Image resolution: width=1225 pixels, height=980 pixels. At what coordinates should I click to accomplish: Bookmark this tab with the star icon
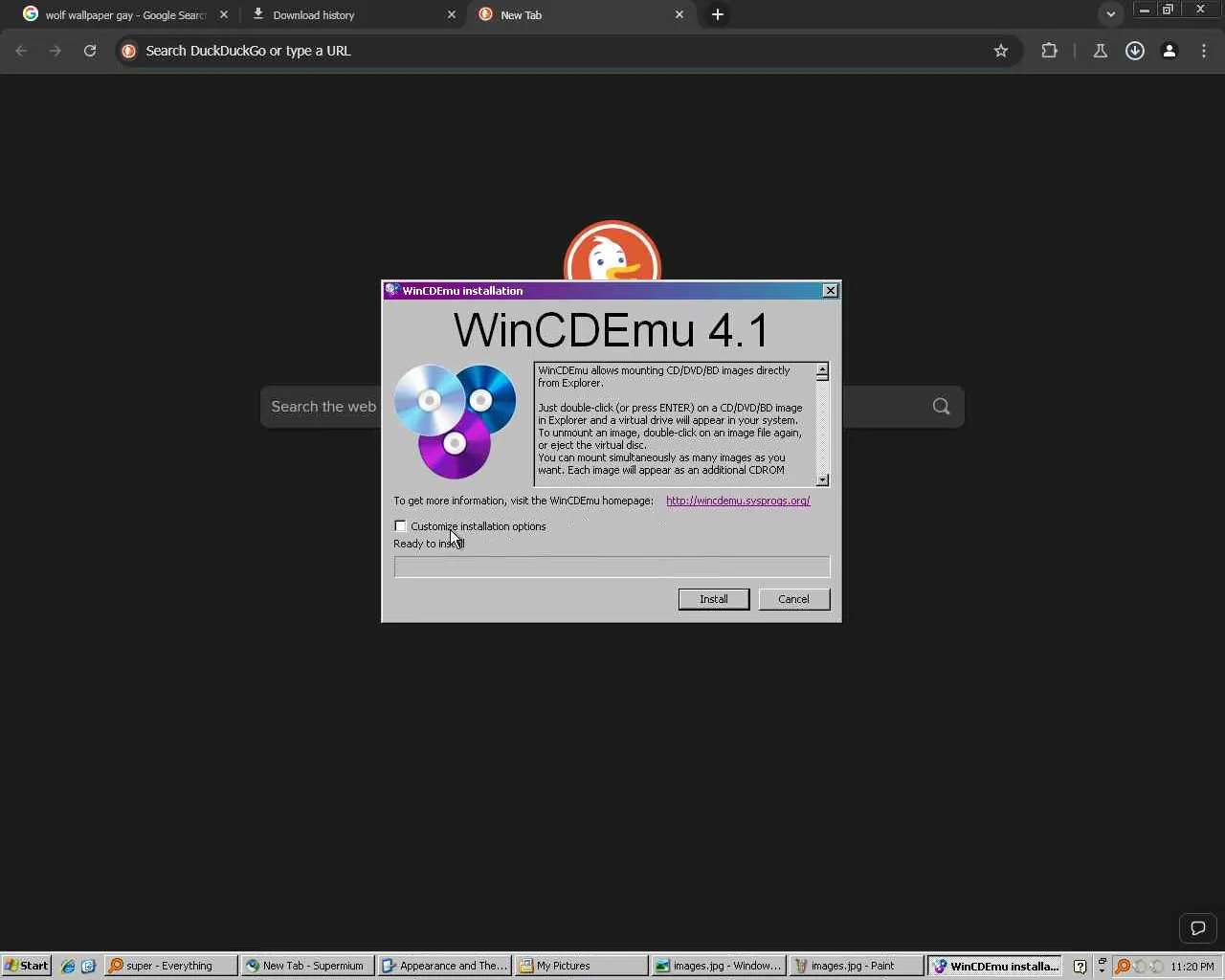click(1001, 51)
